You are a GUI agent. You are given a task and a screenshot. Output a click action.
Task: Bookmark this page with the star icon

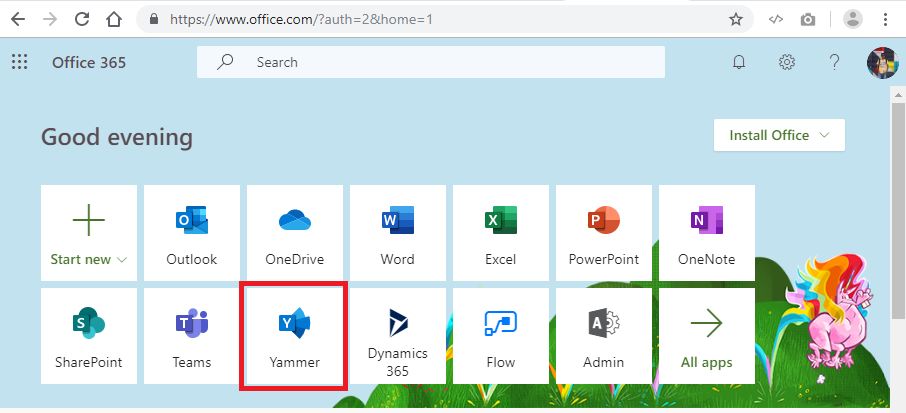click(736, 20)
